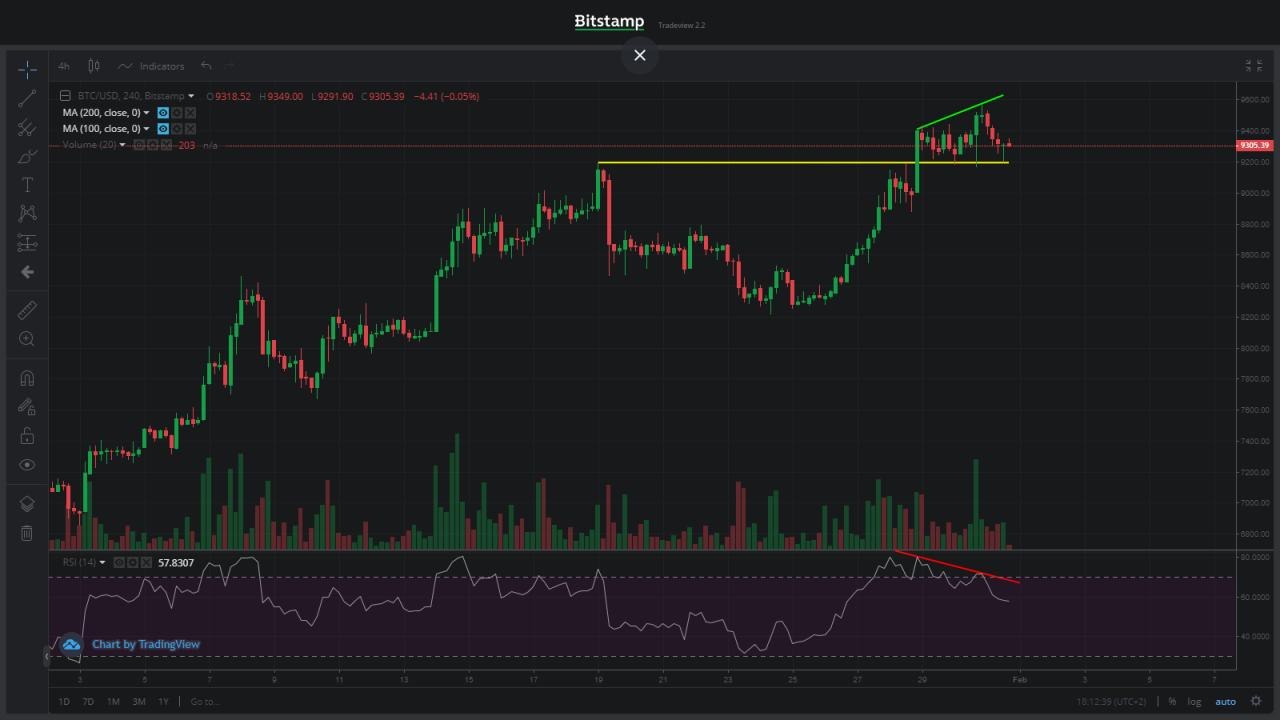Viewport: 1280px width, 720px height.
Task: Click the Bitstamp logo
Action: 609,22
